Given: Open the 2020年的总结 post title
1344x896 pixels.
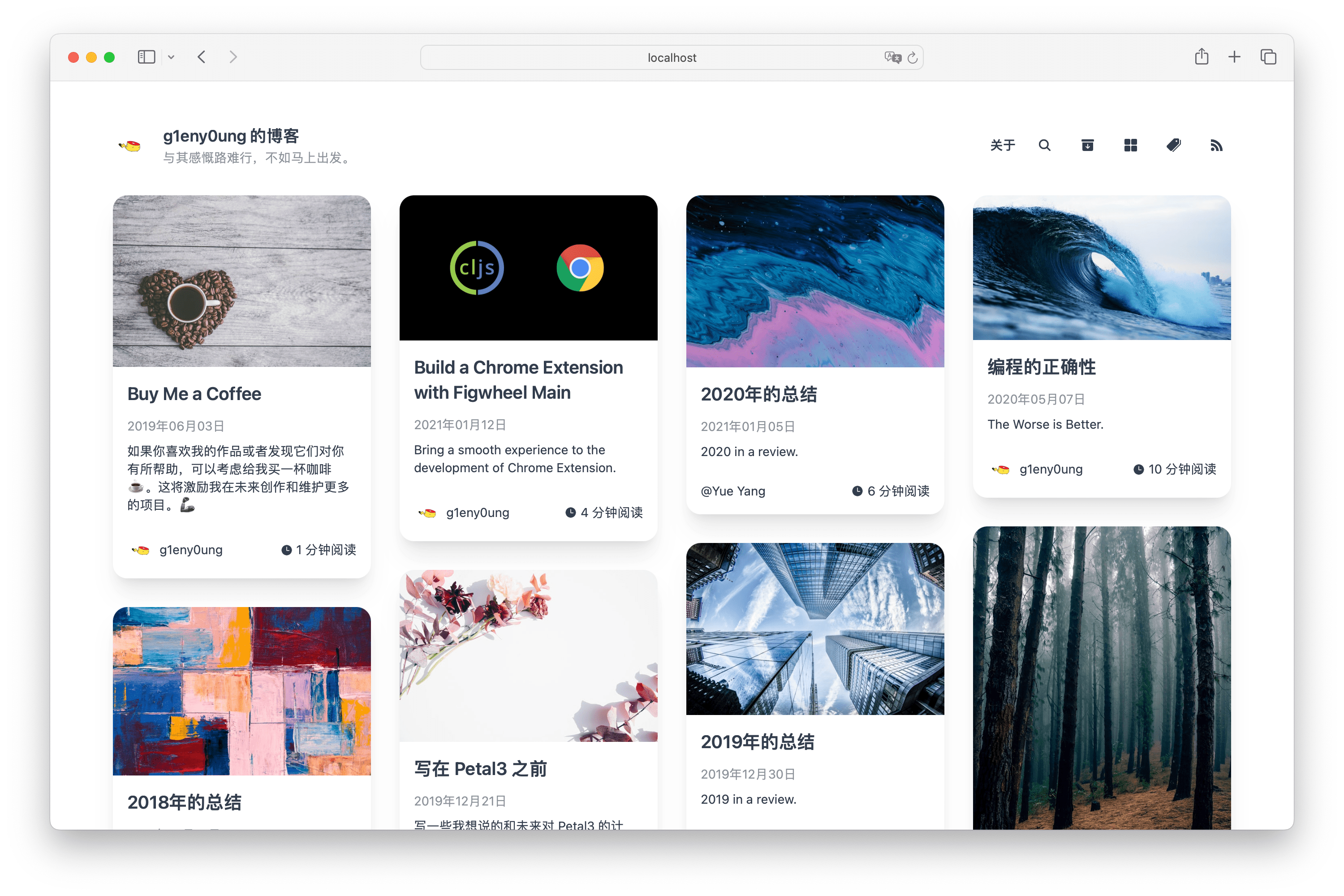Looking at the screenshot, I should [759, 394].
